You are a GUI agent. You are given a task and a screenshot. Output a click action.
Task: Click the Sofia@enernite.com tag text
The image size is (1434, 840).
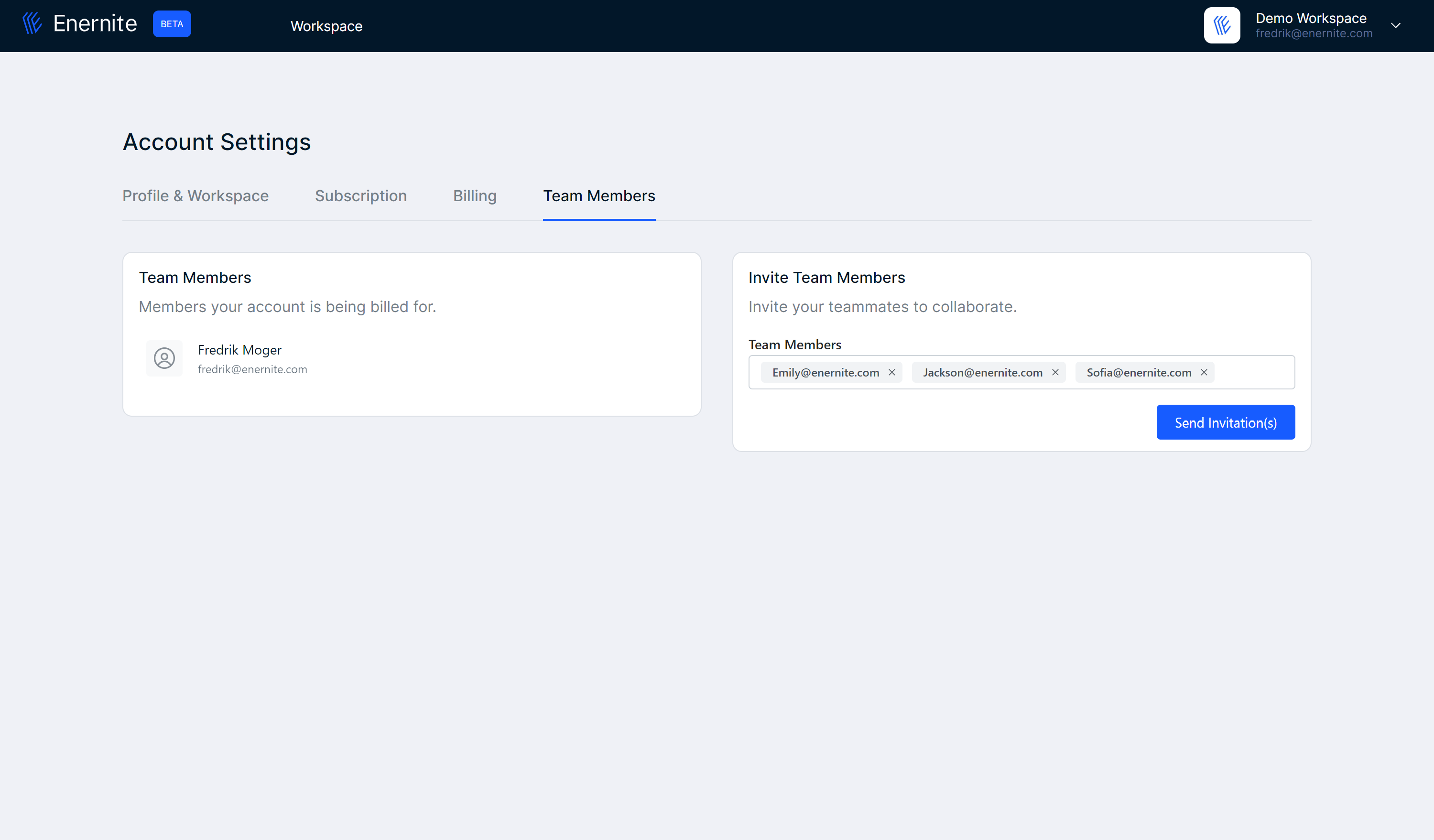pos(1139,373)
